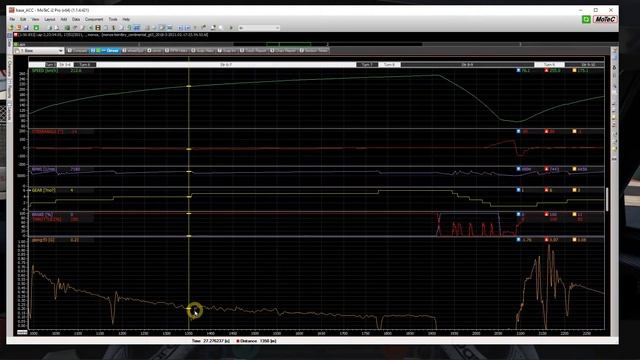640x360 pixels.
Task: Click the top icon in the right toolbar
Action: (x=614, y=50)
